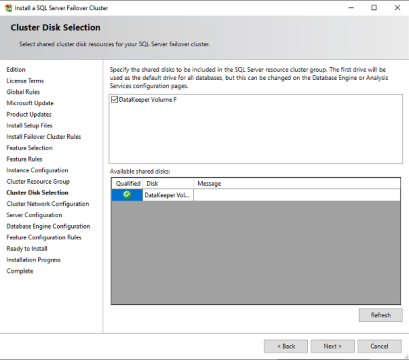Proceed with the Next button

pyautogui.click(x=332, y=346)
